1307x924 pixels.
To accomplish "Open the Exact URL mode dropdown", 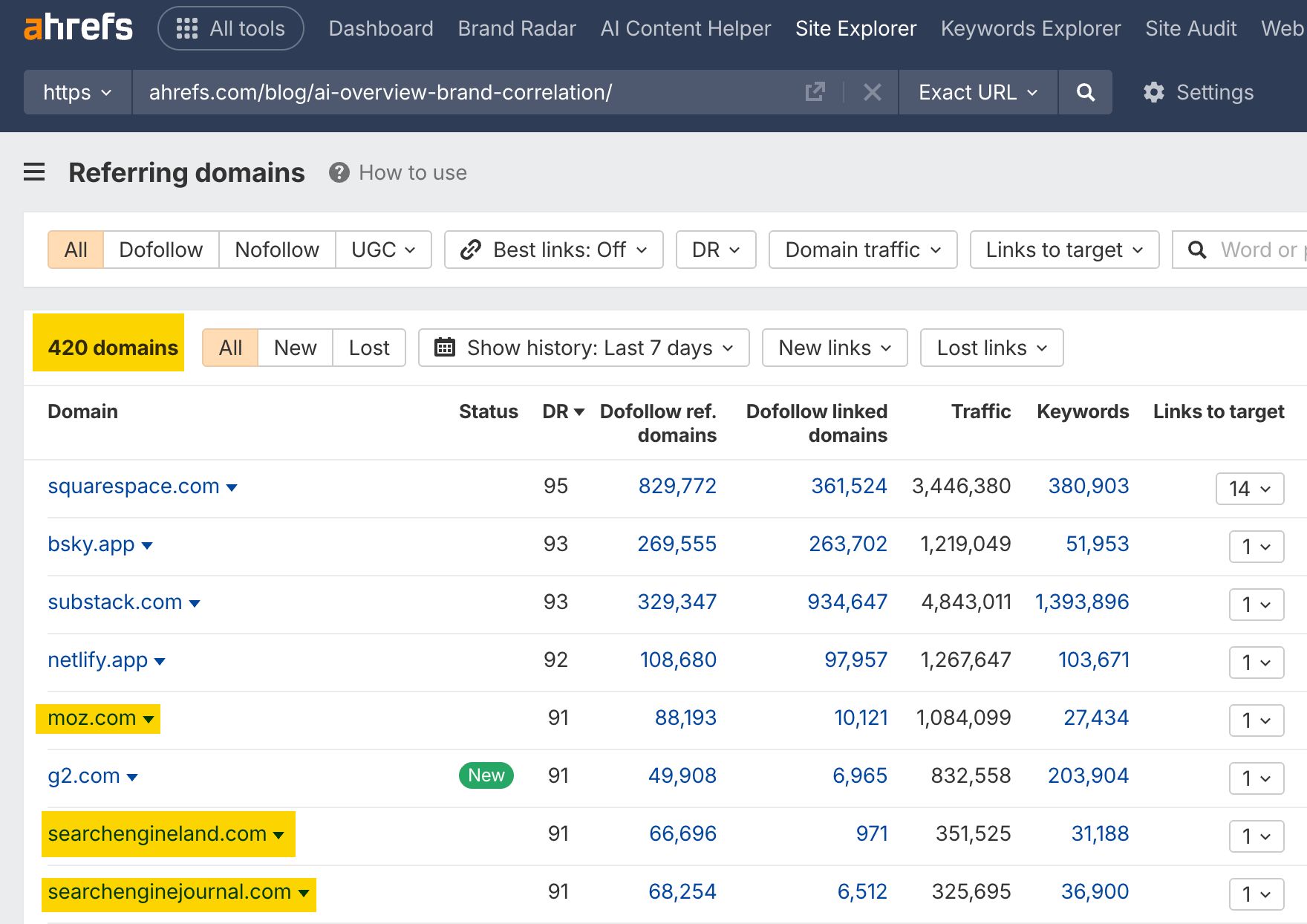I will (x=977, y=92).
